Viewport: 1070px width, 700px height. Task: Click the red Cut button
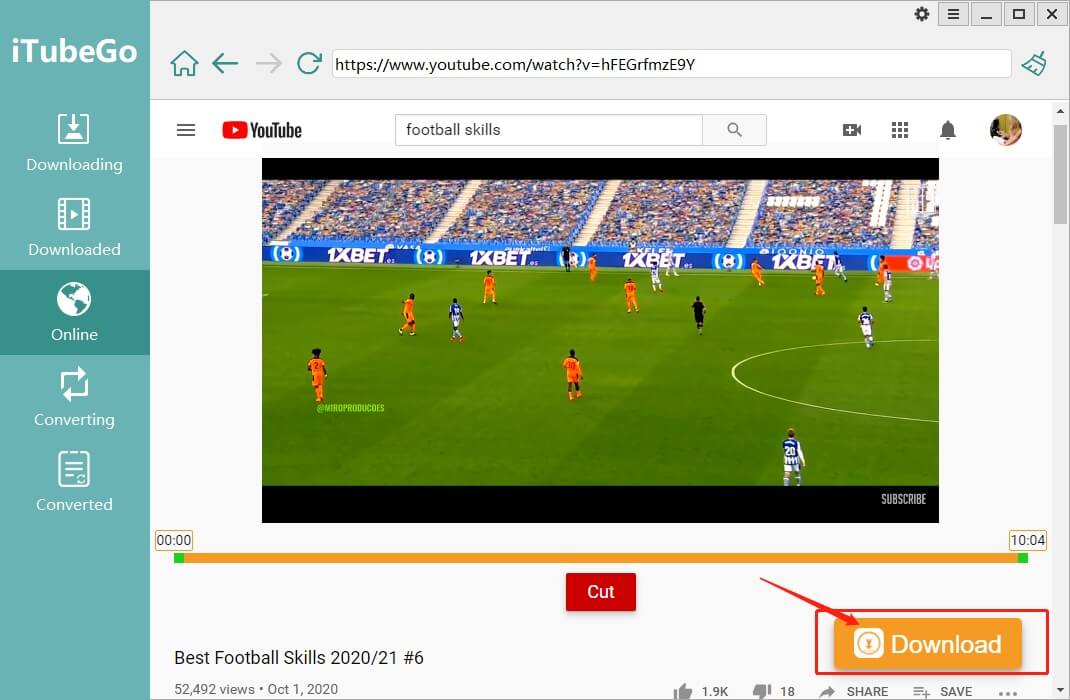click(601, 592)
